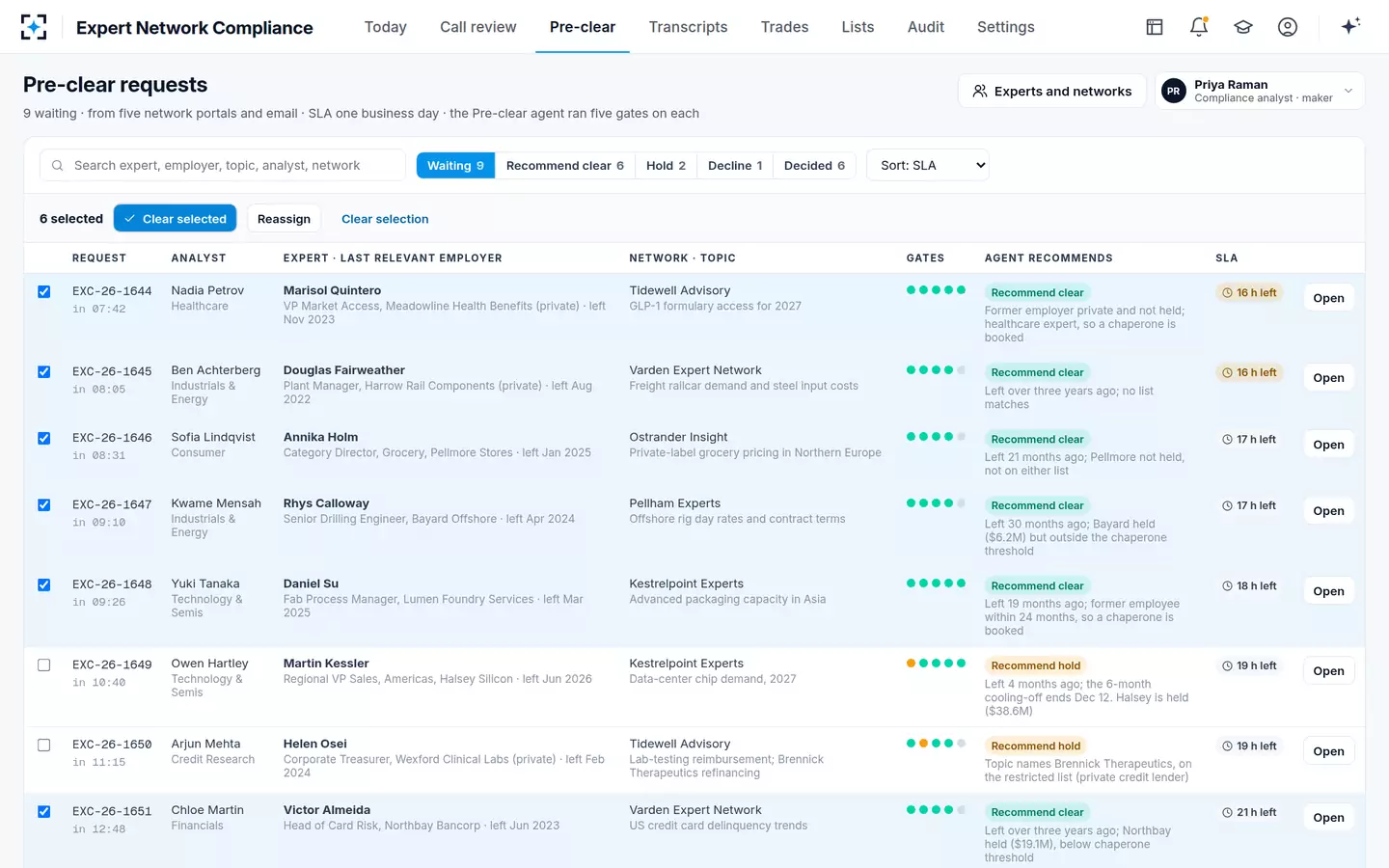Open the Transcripts tab
The width and height of the screenshot is (1389, 868).
pyautogui.click(x=688, y=27)
